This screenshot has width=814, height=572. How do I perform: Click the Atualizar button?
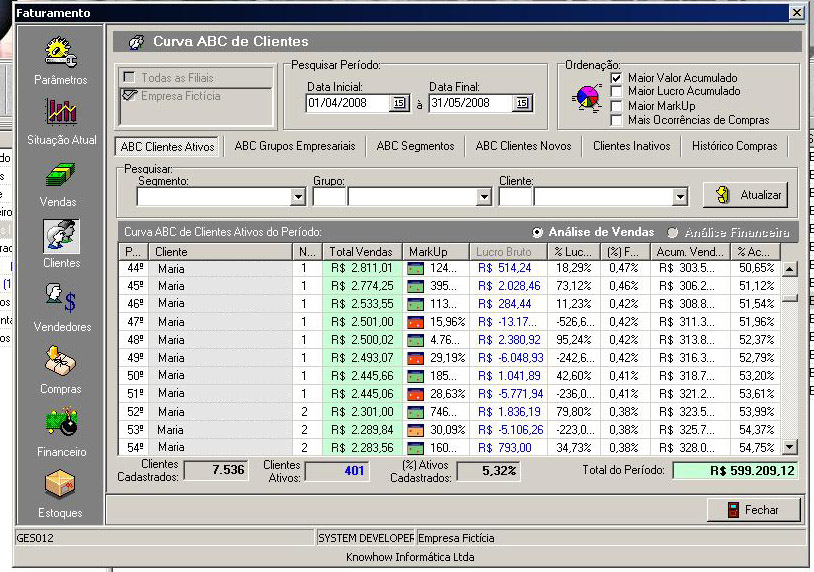point(745,195)
